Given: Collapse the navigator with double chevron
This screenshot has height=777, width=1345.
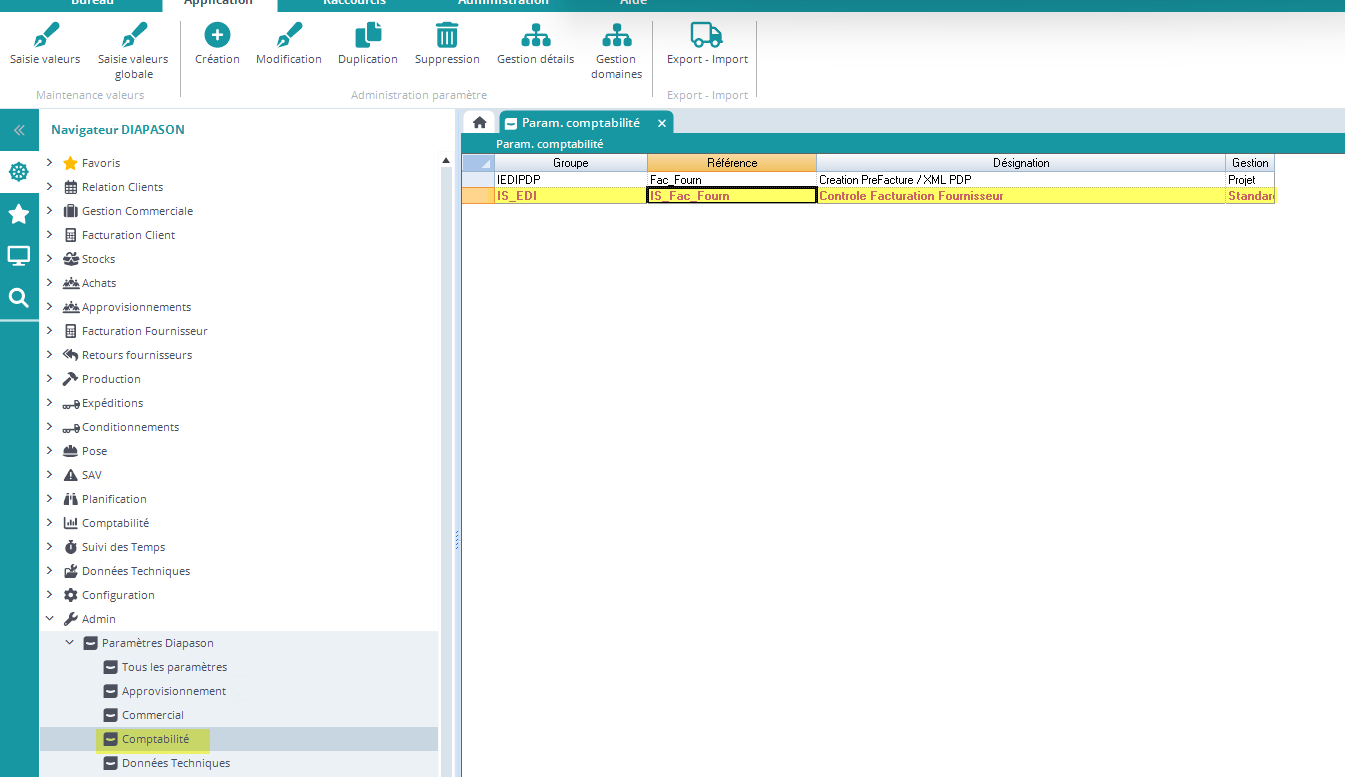Looking at the screenshot, I should pyautogui.click(x=18, y=131).
